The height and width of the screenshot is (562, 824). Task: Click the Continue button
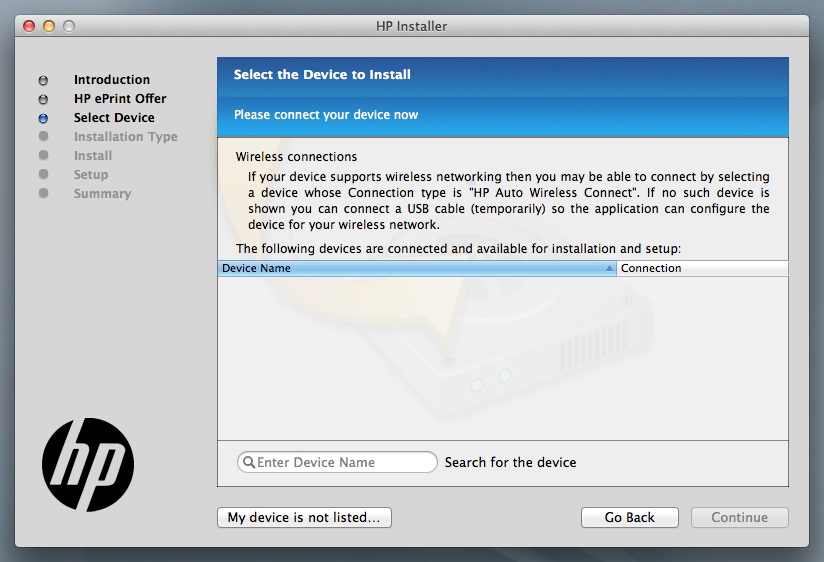tap(739, 518)
